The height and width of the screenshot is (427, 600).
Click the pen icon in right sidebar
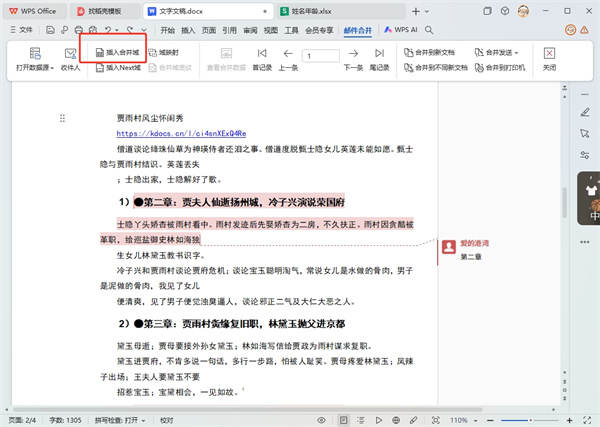[585, 112]
